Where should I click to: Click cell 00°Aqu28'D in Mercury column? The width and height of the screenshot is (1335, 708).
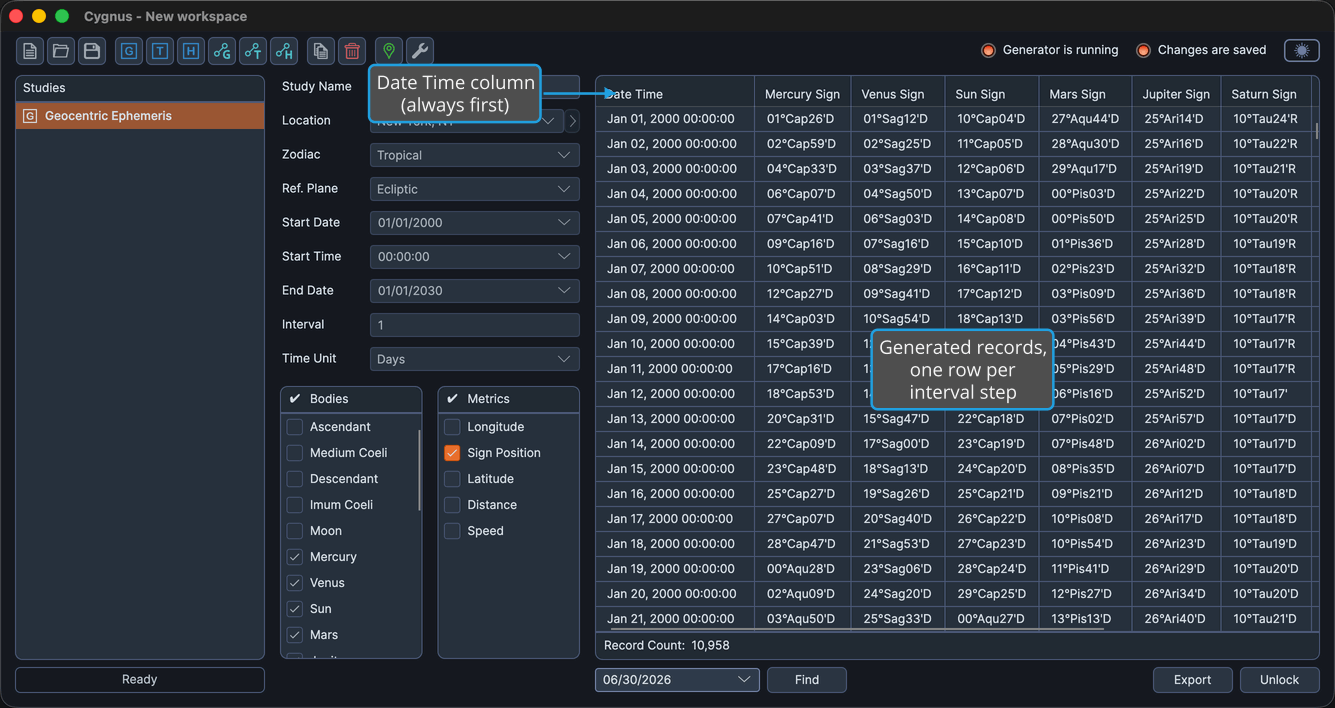(x=802, y=569)
